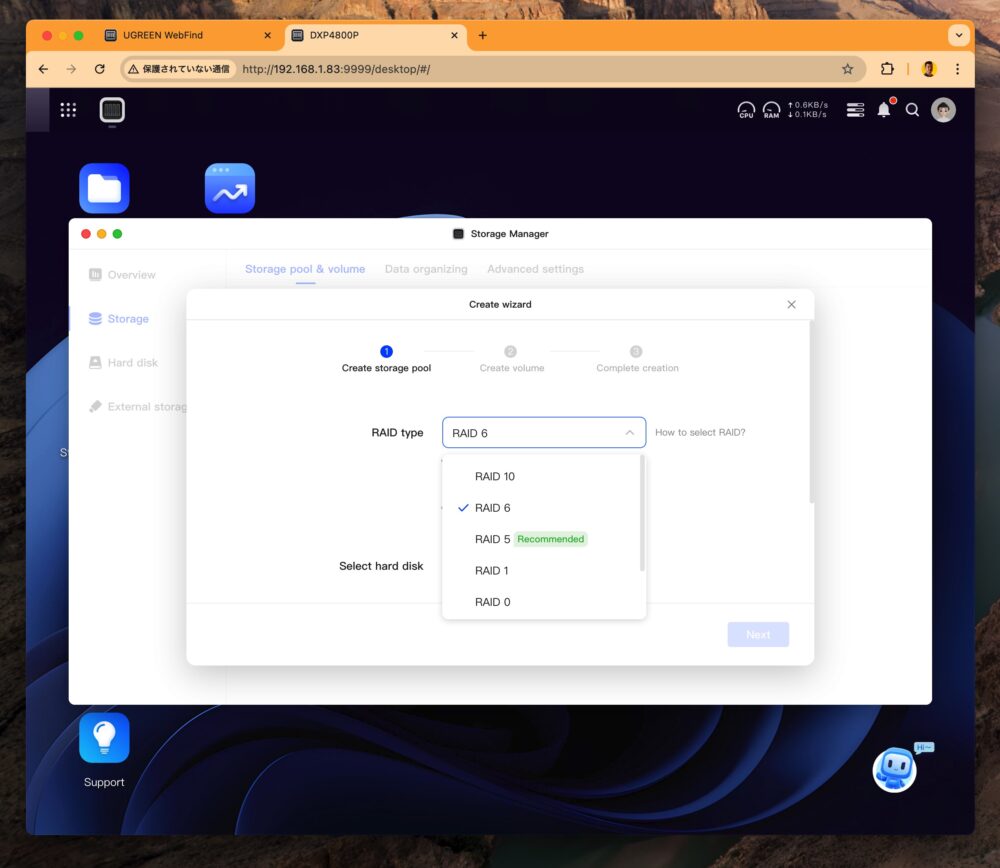Screen dimensions: 1000x868
Task: Select RAID 1 option
Action: pos(492,570)
